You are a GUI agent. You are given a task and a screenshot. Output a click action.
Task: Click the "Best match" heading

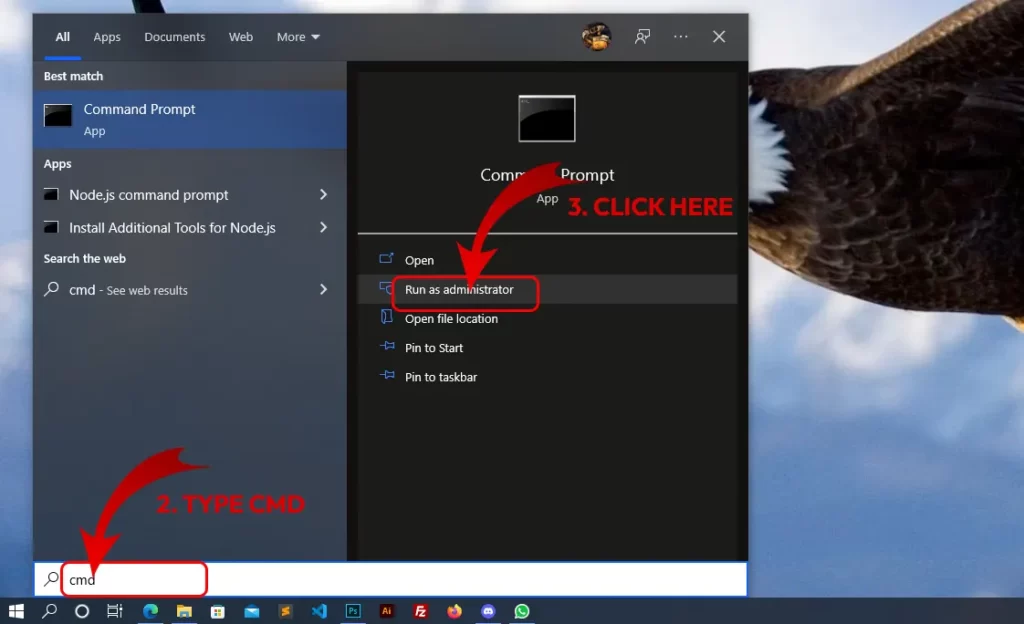73,76
